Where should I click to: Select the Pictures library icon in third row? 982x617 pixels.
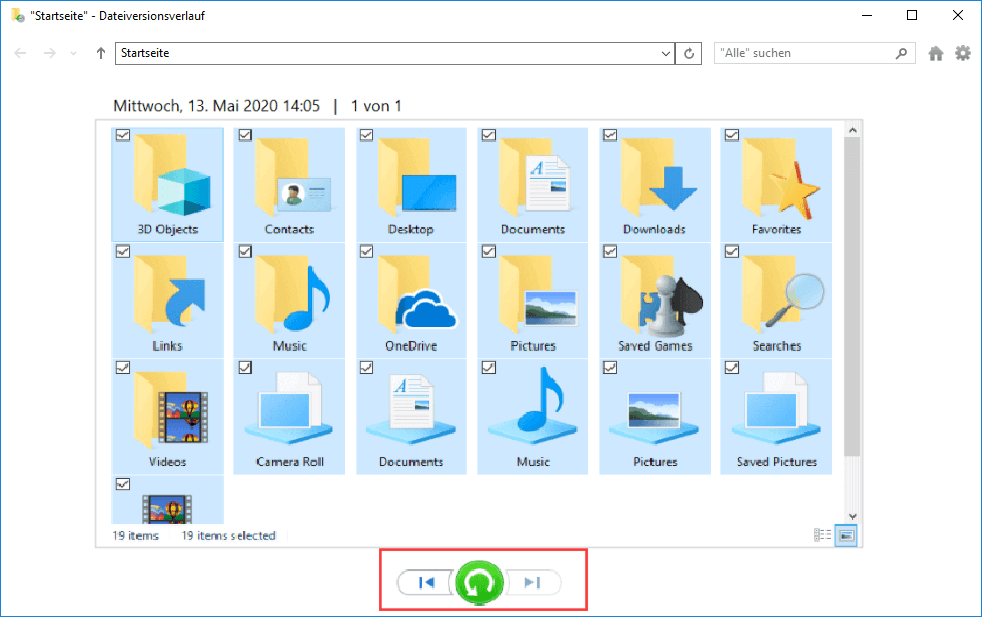(x=654, y=418)
